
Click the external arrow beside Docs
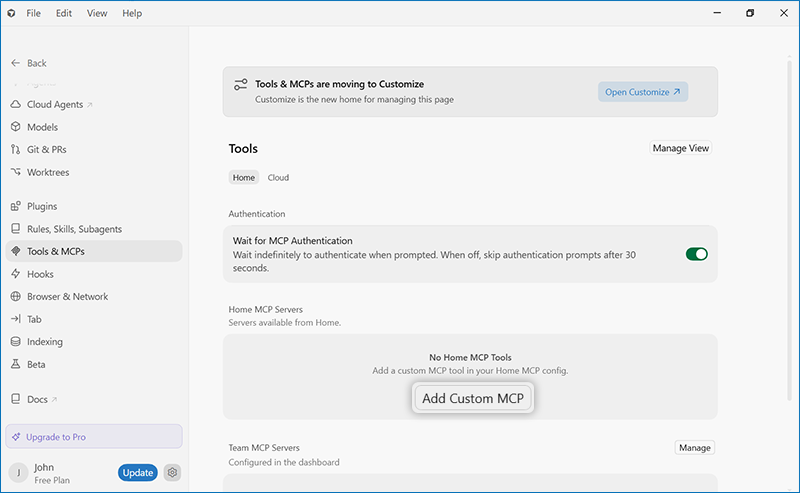click(x=55, y=400)
